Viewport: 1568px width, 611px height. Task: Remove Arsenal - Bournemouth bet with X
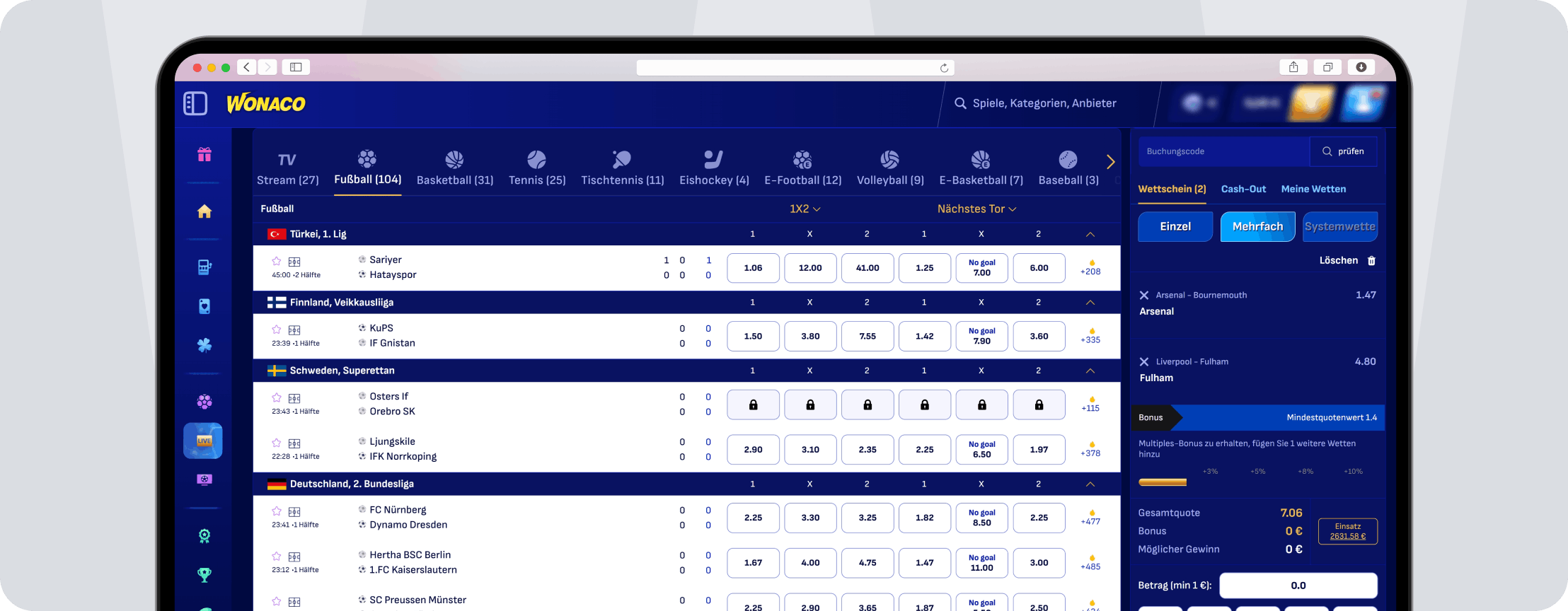[1144, 296]
